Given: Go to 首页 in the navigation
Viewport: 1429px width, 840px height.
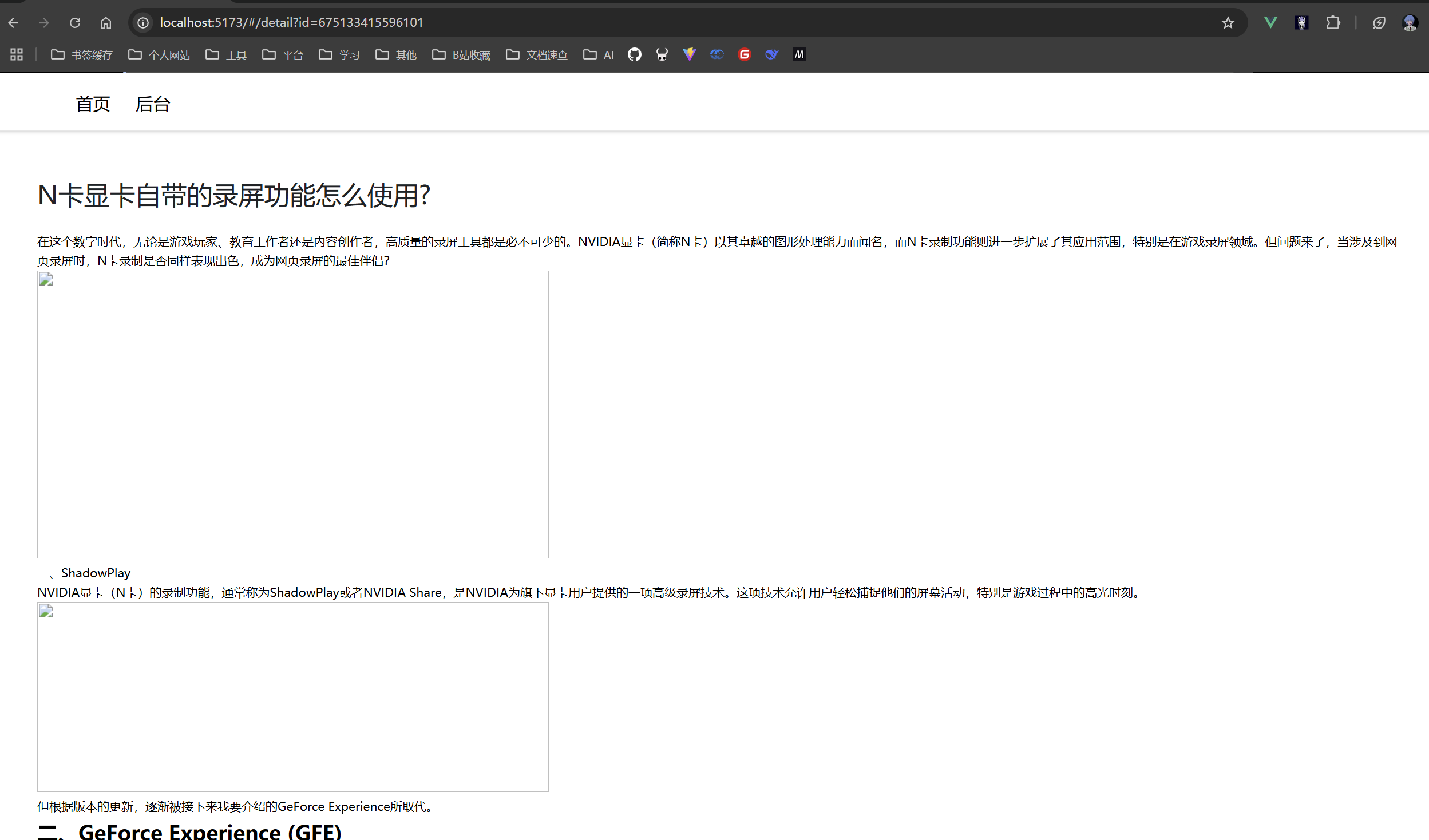Looking at the screenshot, I should [93, 104].
